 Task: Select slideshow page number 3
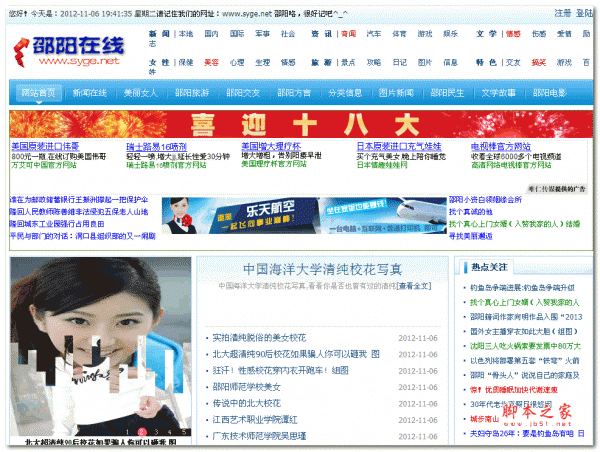coord(156,432)
